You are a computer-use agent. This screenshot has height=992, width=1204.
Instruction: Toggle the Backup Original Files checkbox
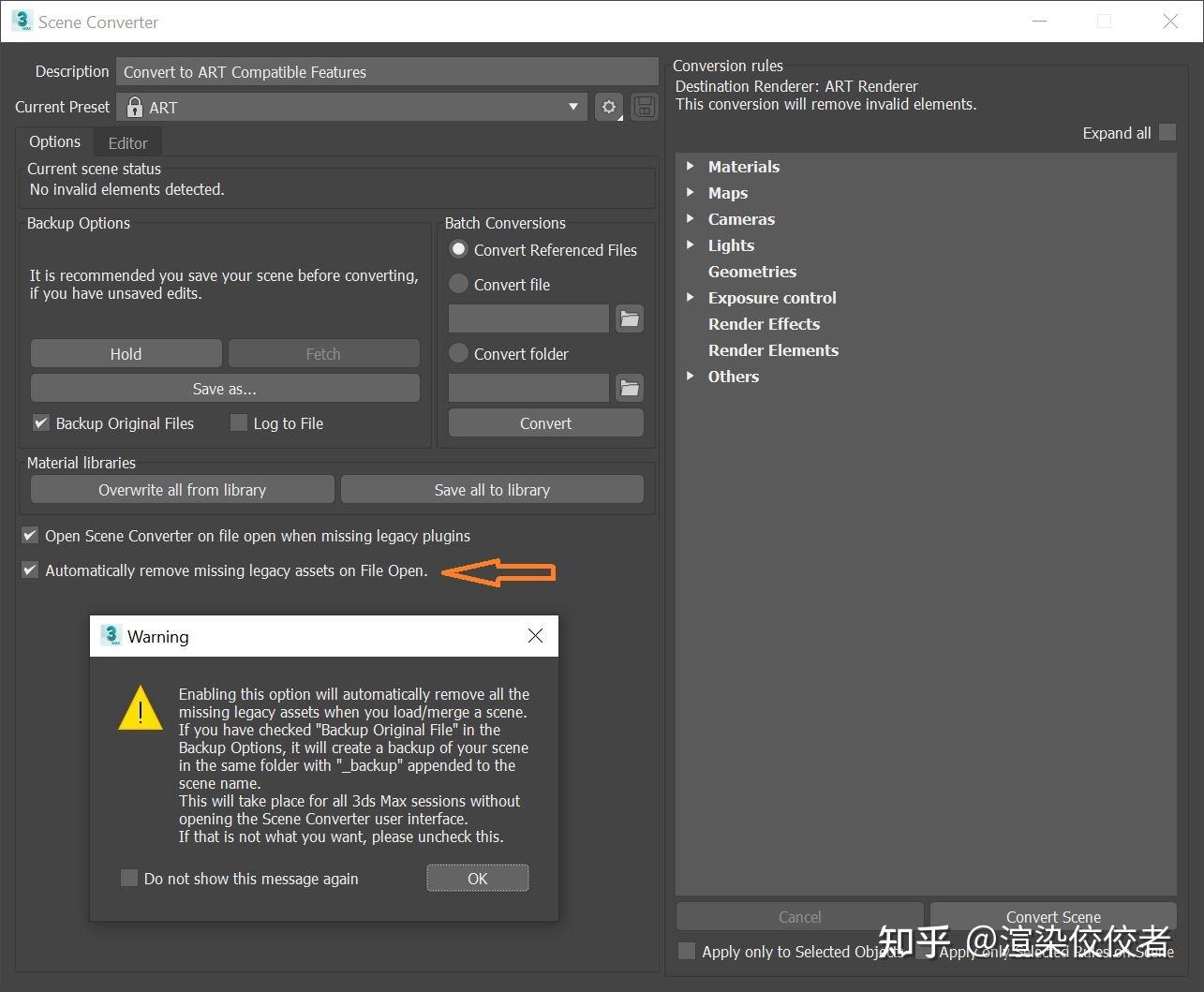click(40, 422)
